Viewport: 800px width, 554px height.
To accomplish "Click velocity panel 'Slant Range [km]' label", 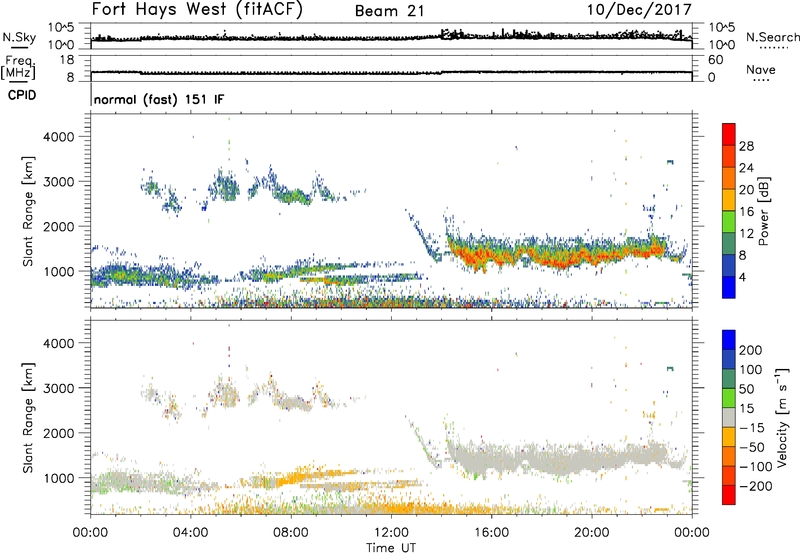I will tap(28, 417).
